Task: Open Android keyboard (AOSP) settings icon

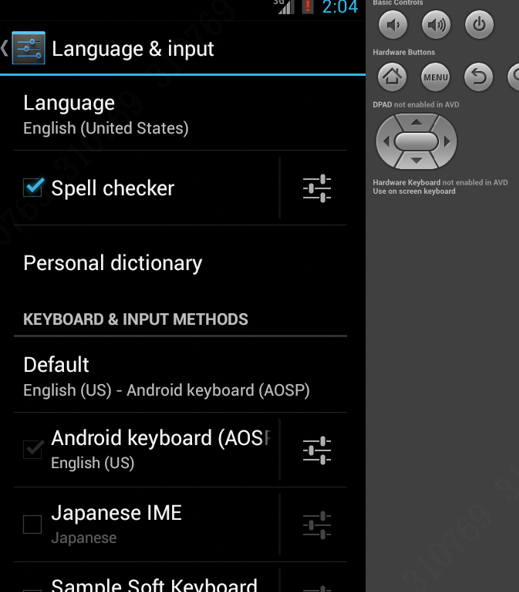Action: click(317, 450)
